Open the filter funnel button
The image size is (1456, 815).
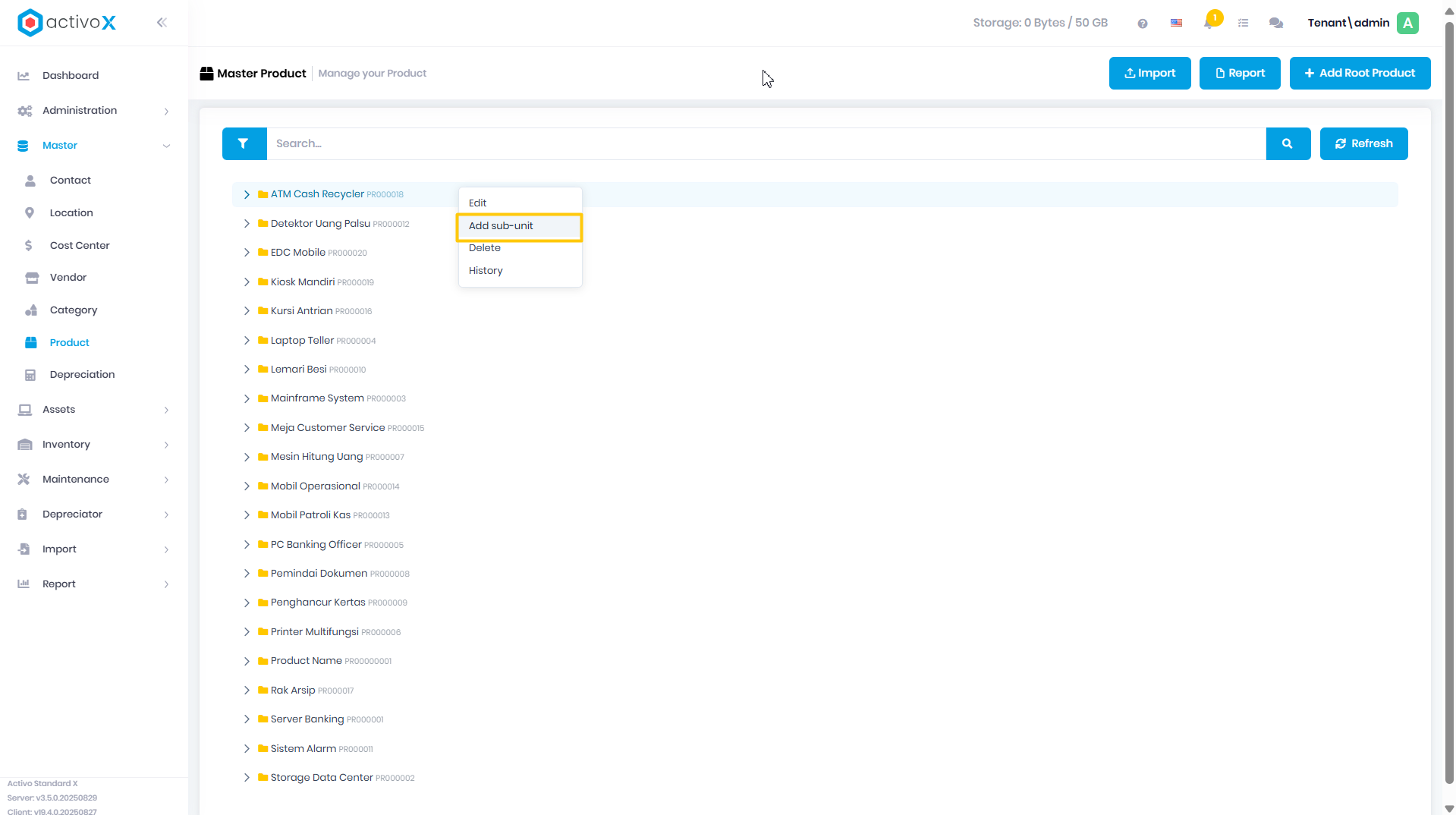pos(244,143)
